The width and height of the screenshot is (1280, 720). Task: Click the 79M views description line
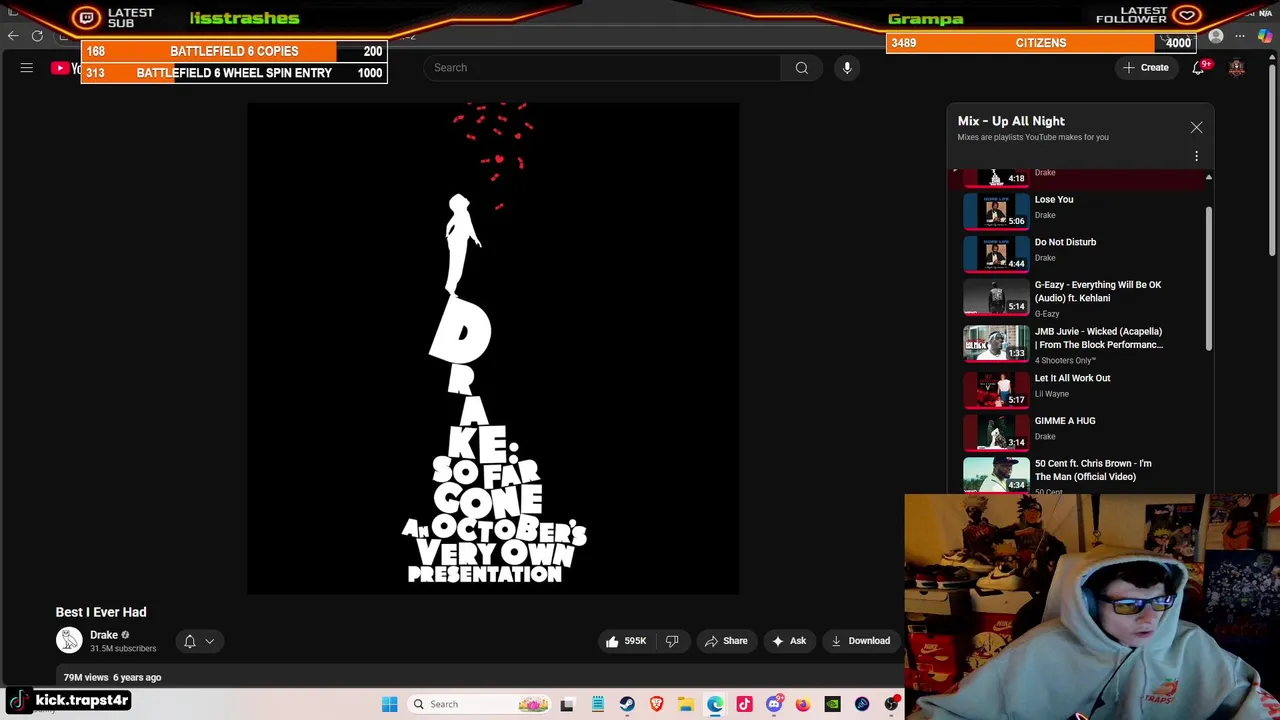pyautogui.click(x=112, y=677)
